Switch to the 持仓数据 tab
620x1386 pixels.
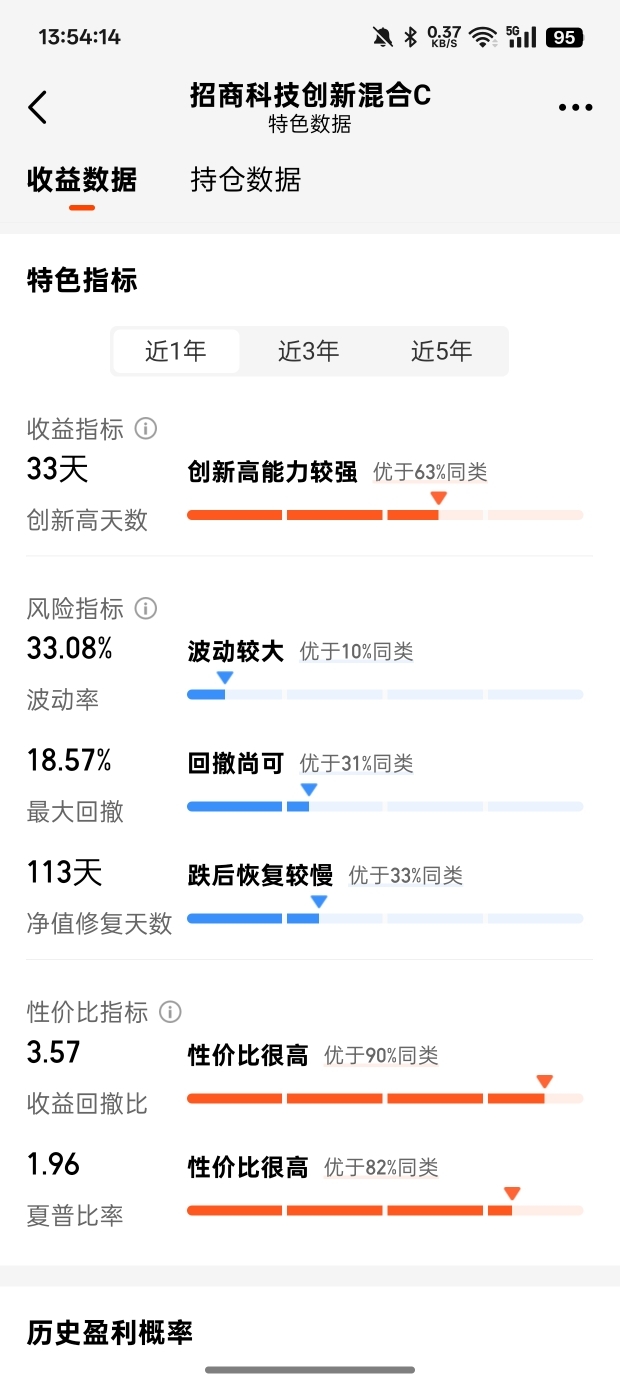pos(246,180)
